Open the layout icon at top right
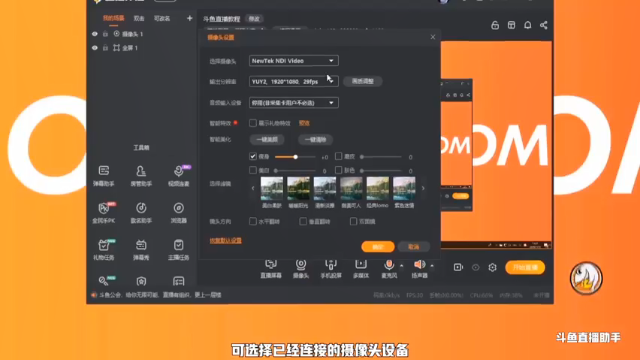The width and height of the screenshot is (640, 360). [511, 25]
